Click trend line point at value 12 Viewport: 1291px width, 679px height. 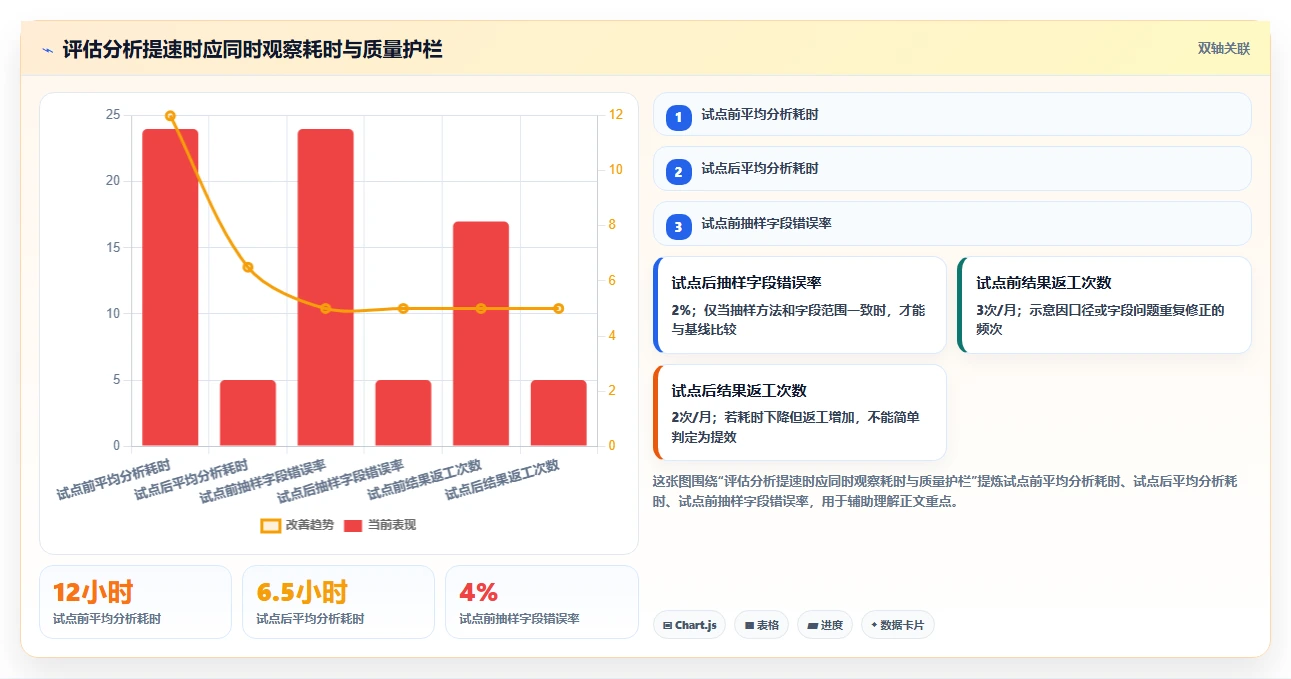[x=170, y=116]
